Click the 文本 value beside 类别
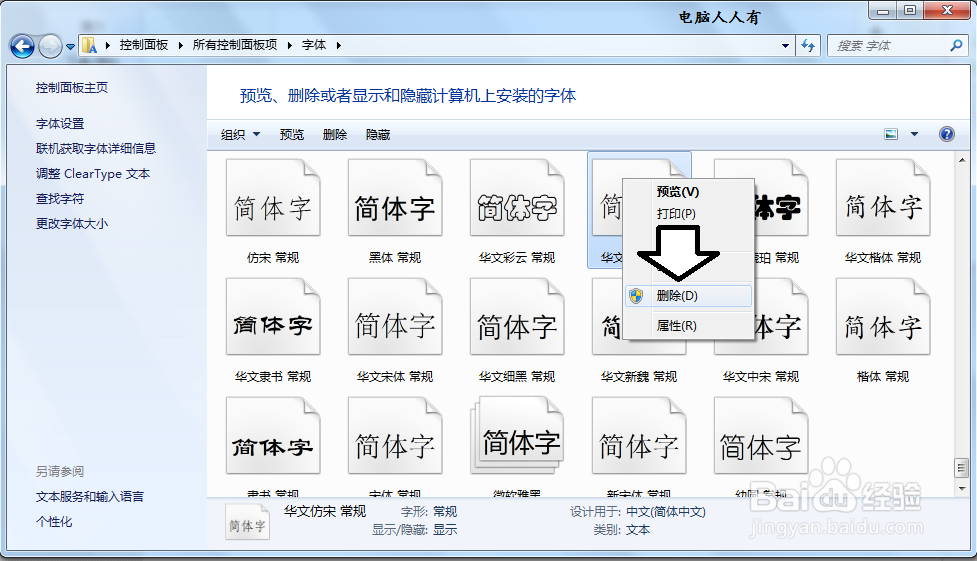 coord(638,530)
